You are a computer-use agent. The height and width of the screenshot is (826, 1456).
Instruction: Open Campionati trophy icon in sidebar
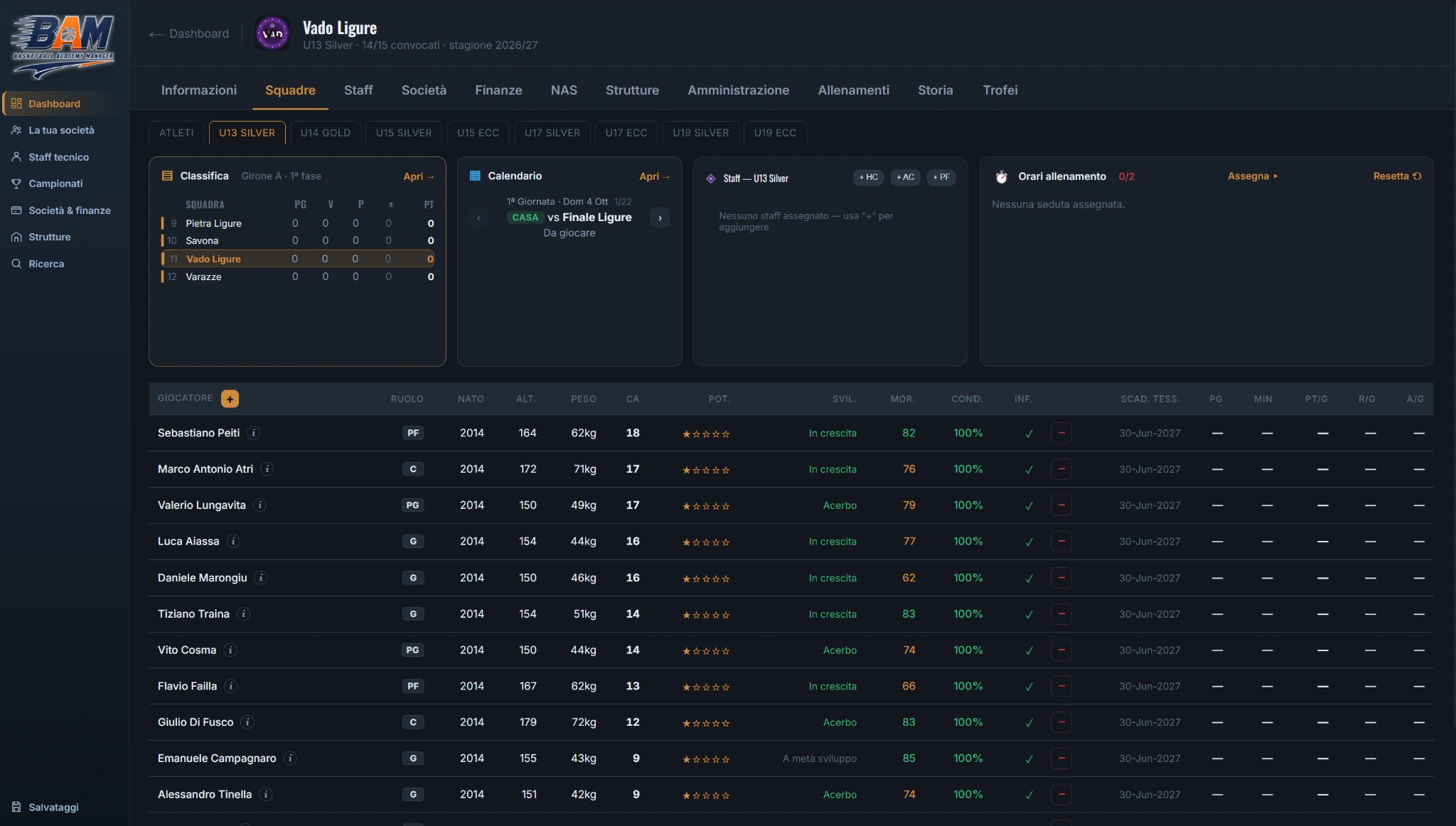pyautogui.click(x=16, y=183)
